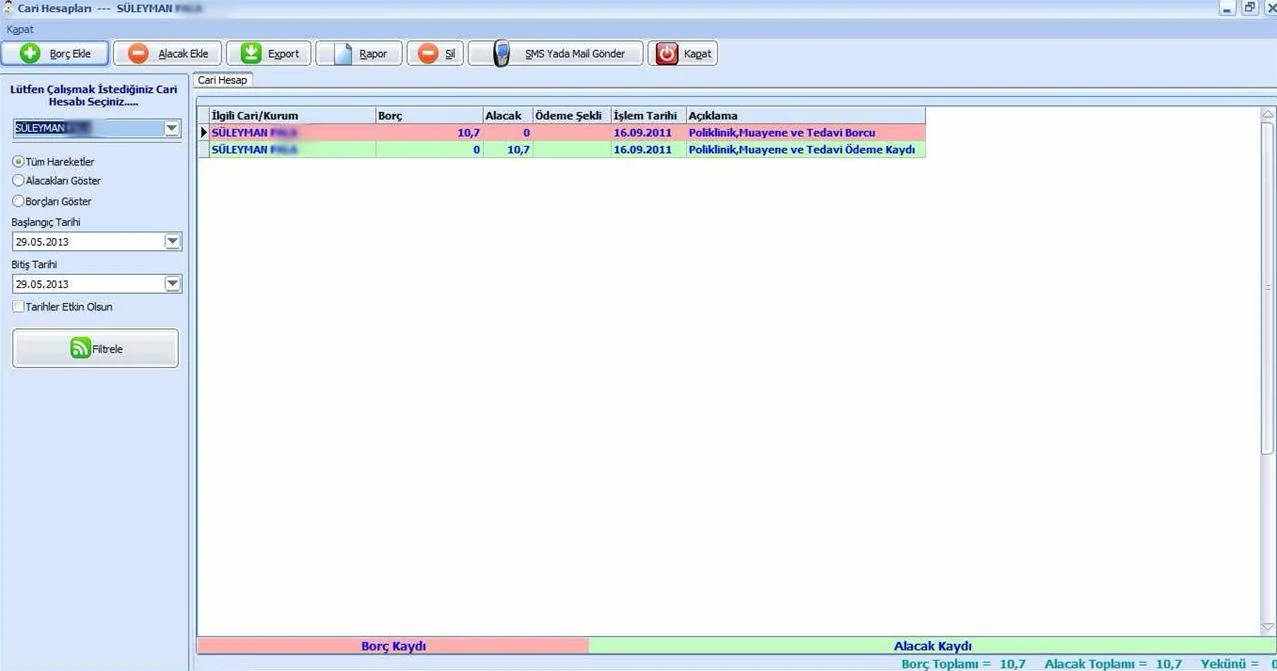Click the vertical scrollbar down arrow
This screenshot has width=1277, height=671.
pyautogui.click(x=1268, y=627)
